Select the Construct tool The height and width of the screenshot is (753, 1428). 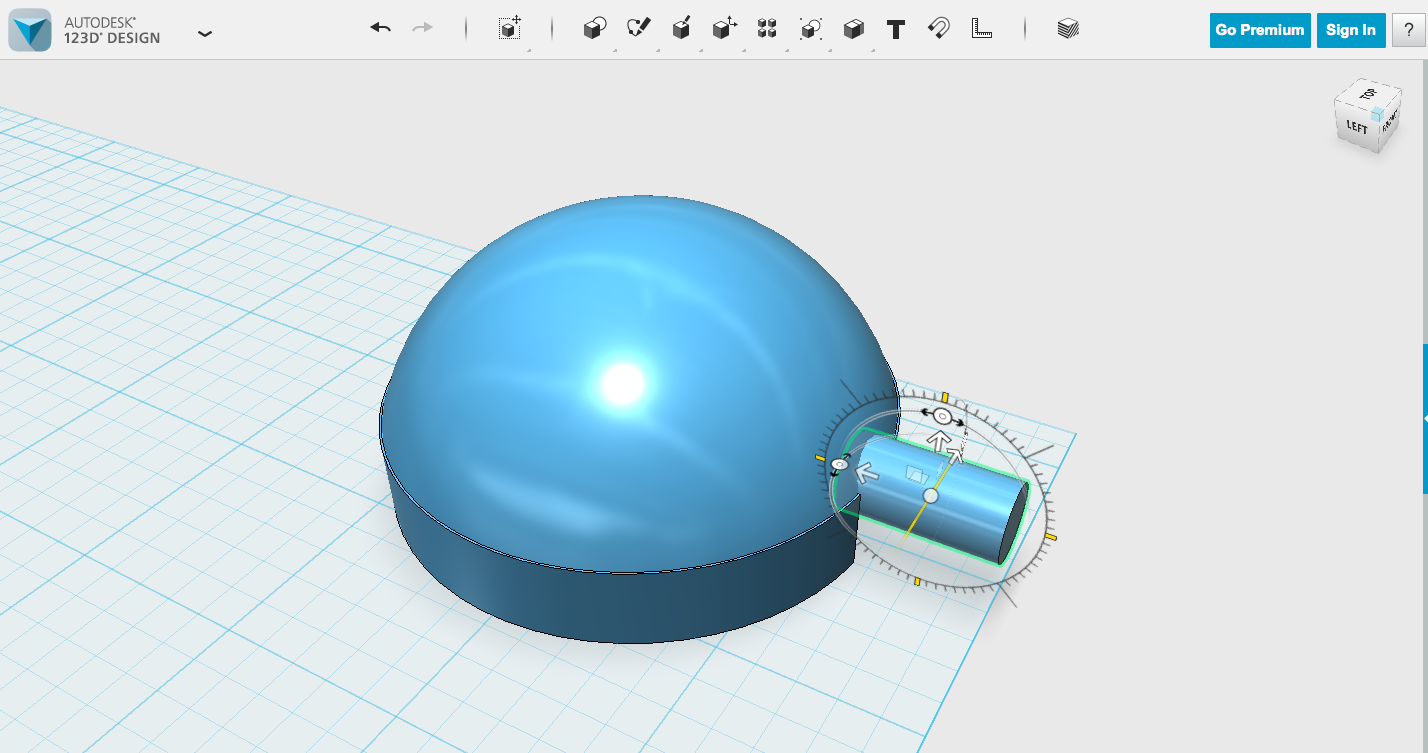681,28
